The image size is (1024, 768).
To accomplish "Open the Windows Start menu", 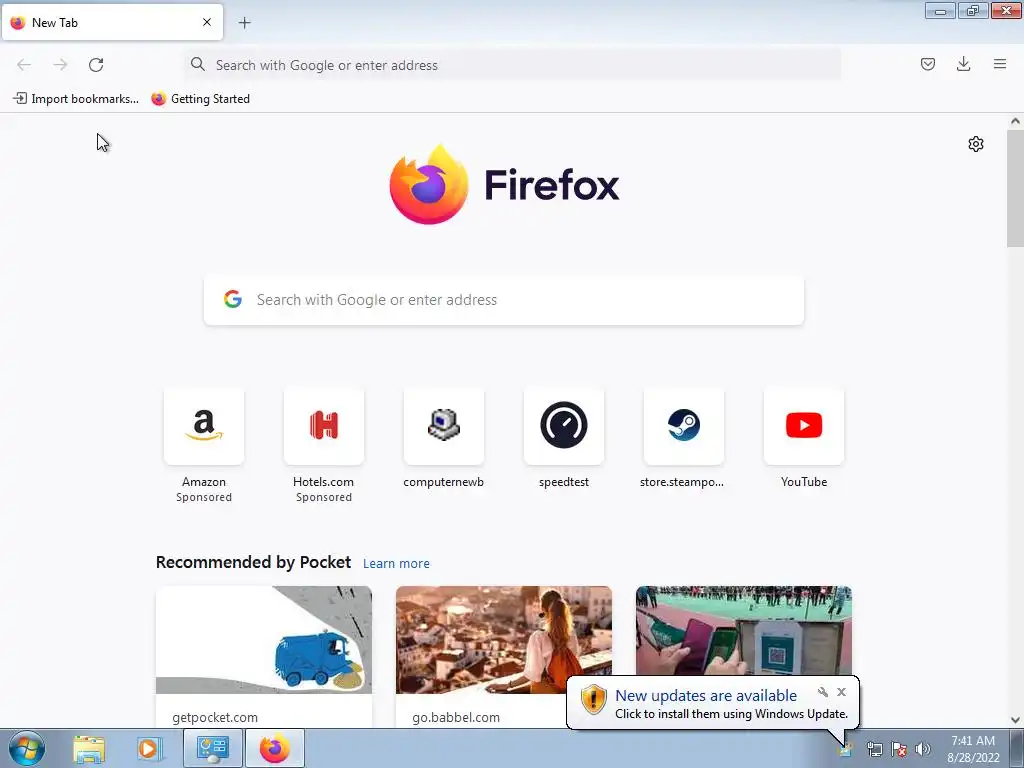I will coord(26,748).
